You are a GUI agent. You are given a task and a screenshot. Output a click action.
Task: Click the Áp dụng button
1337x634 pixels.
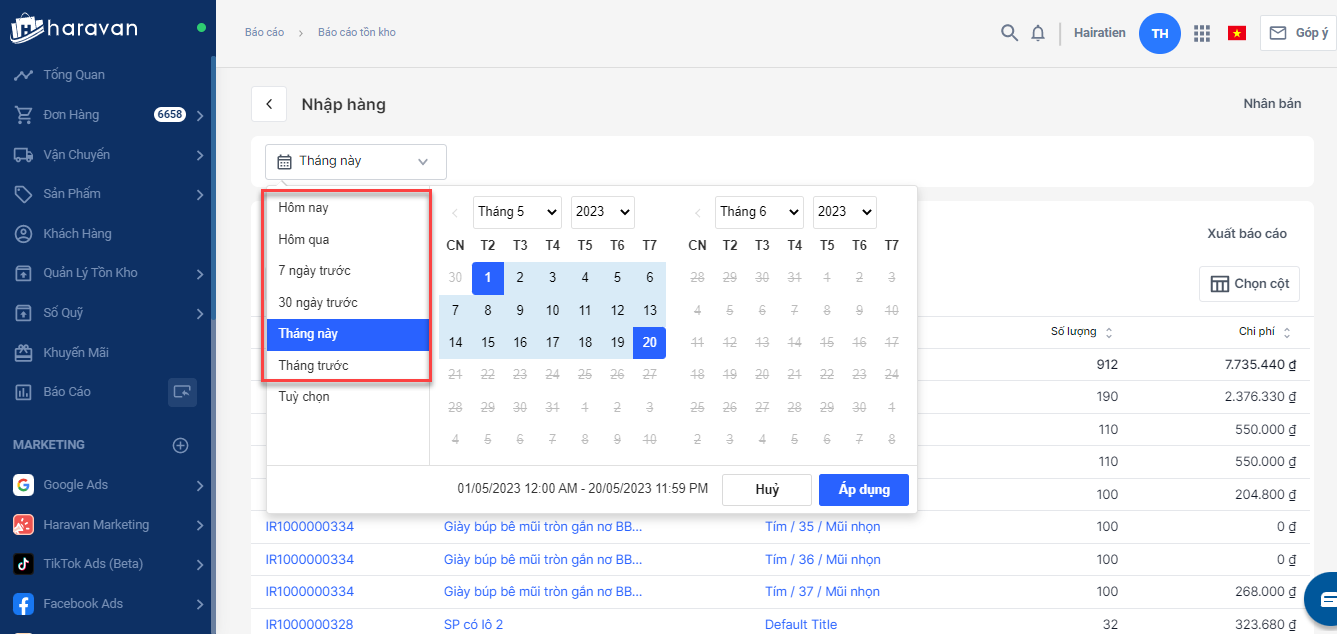click(863, 490)
